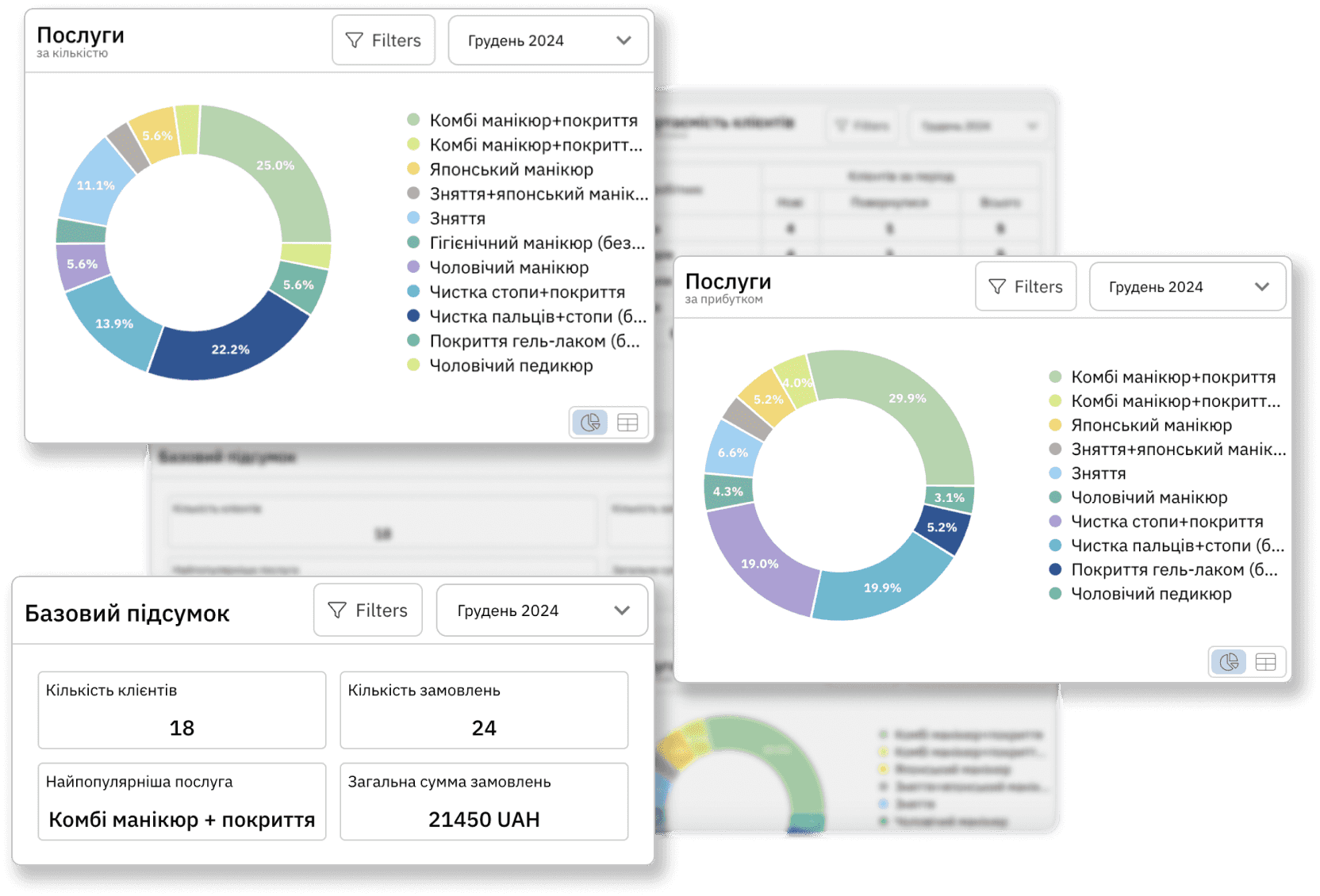Switch quantity services panel to table view
The image size is (1320, 896).
click(627, 423)
